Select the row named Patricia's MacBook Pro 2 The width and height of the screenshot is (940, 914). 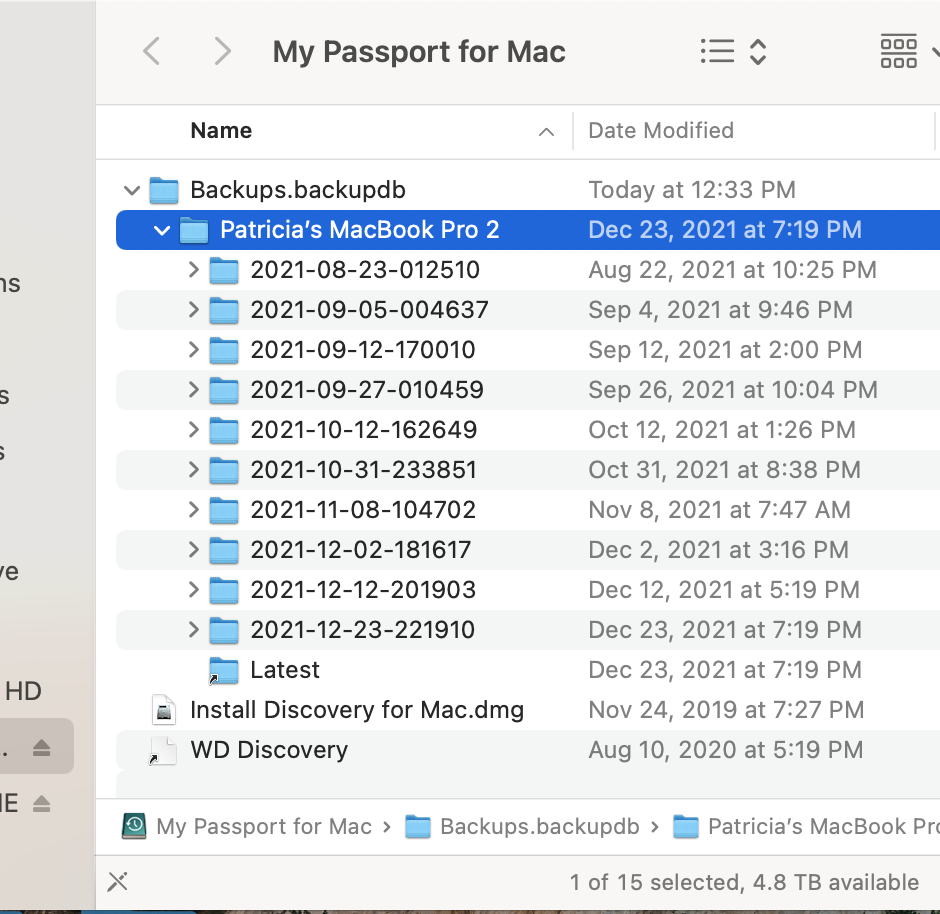pyautogui.click(x=528, y=230)
